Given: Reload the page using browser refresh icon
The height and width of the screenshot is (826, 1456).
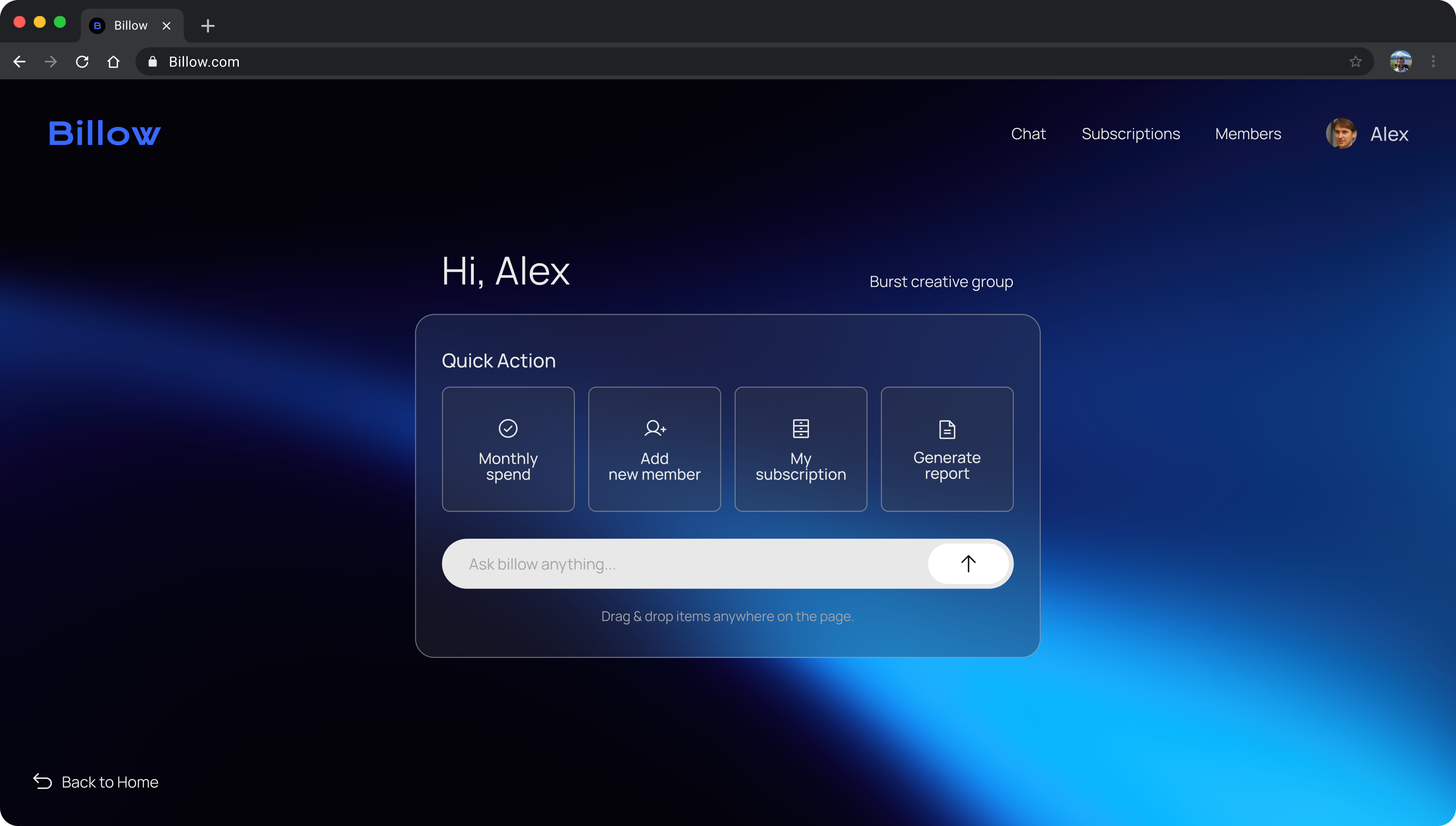Looking at the screenshot, I should point(82,61).
